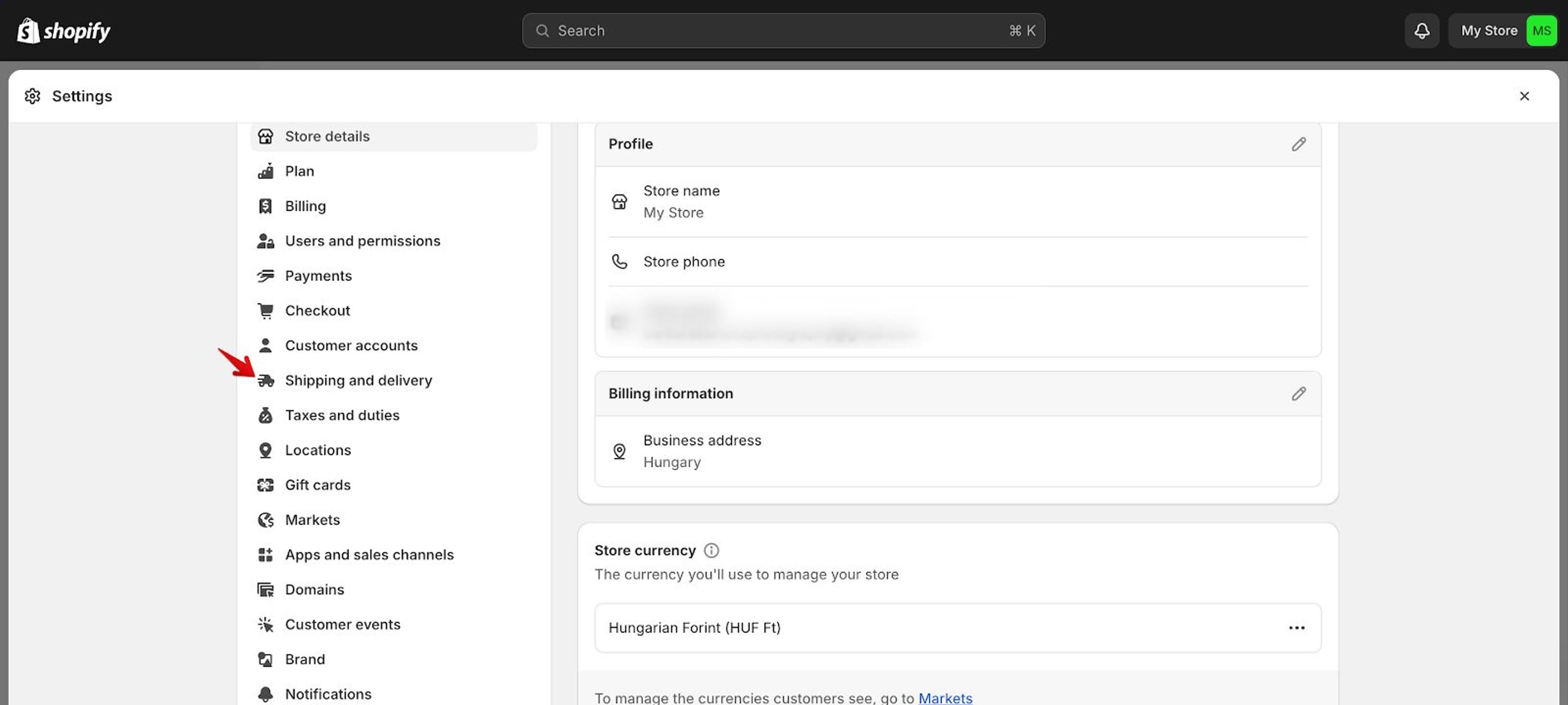The image size is (1568, 705).
Task: Click the 'Billing information' heading
Action: 670,394
